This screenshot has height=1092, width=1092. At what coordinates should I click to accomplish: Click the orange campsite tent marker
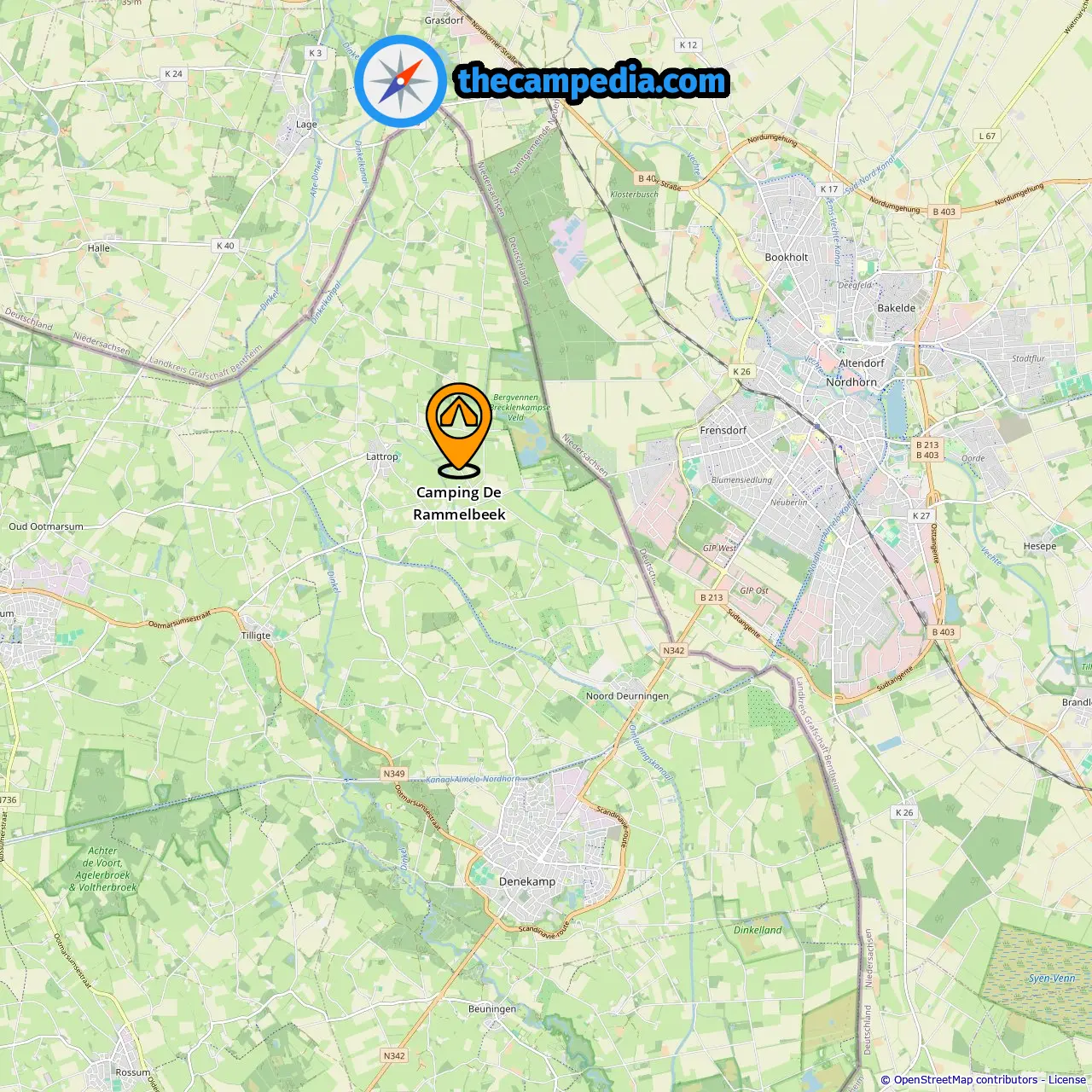pos(459,429)
